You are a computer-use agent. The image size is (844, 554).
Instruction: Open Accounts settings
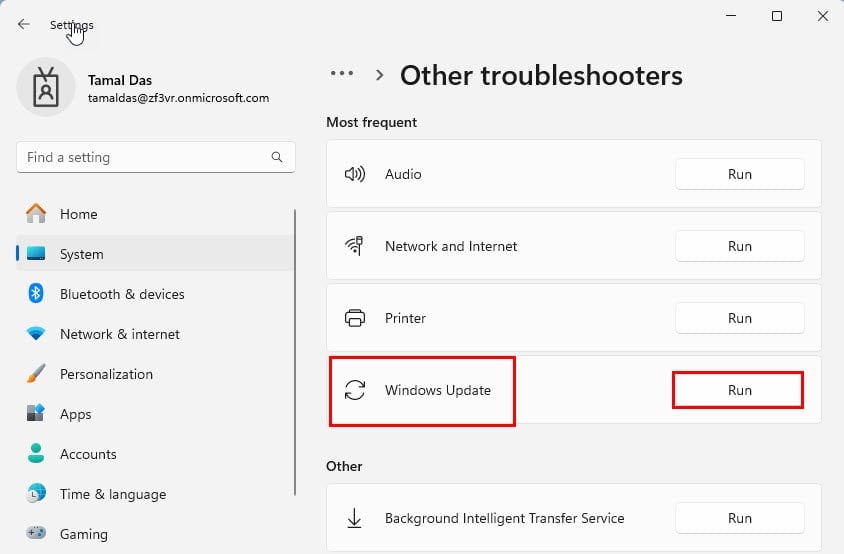click(x=156, y=454)
